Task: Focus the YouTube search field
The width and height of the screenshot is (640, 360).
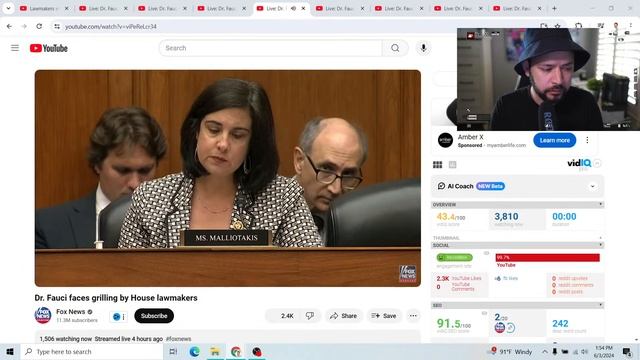Action: 271,48
